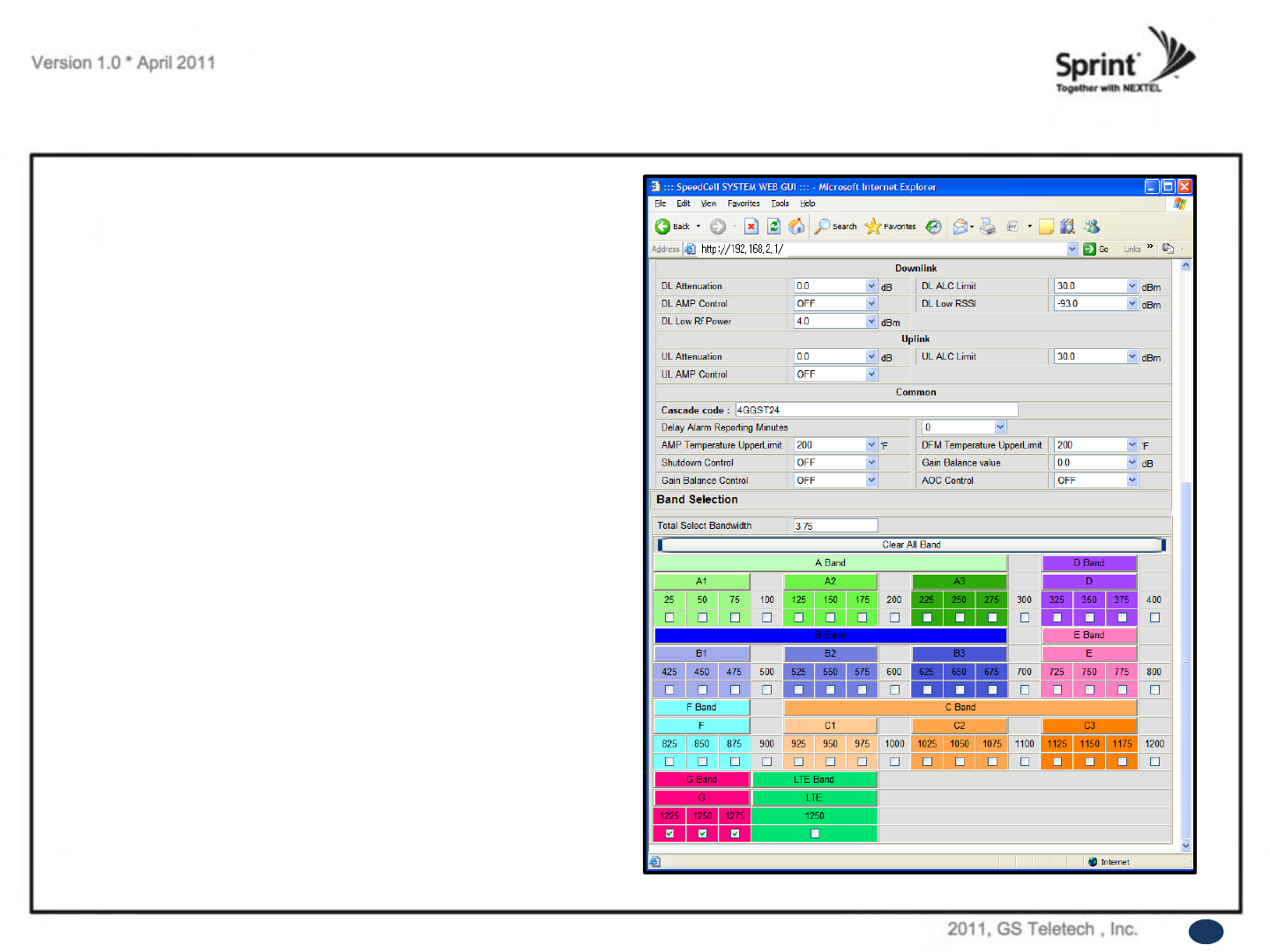Tick the 25 checkbox in band A1
The height and width of the screenshot is (952, 1270).
pyautogui.click(x=669, y=618)
